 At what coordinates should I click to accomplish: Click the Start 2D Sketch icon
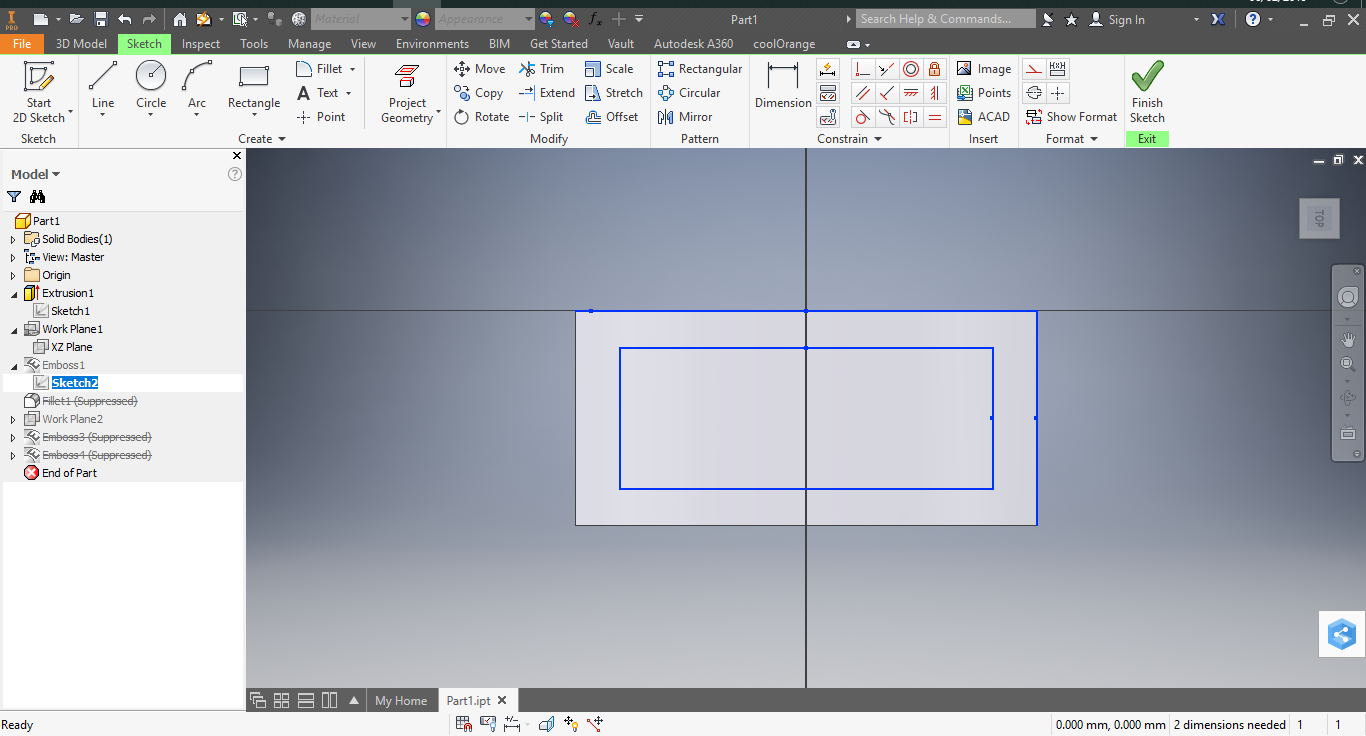[39, 77]
